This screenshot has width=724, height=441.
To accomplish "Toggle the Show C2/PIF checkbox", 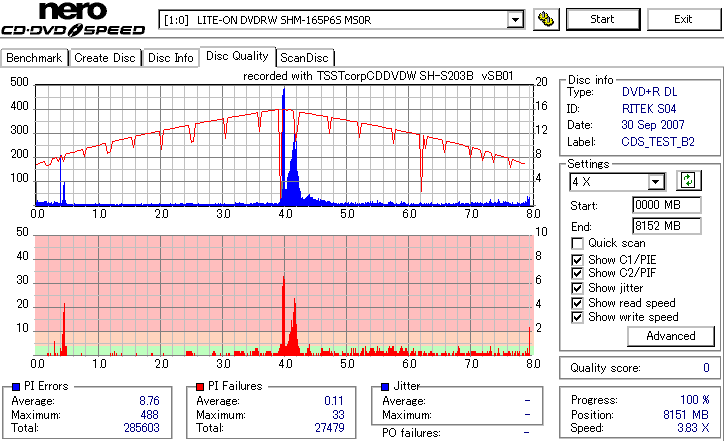I will click(x=577, y=273).
